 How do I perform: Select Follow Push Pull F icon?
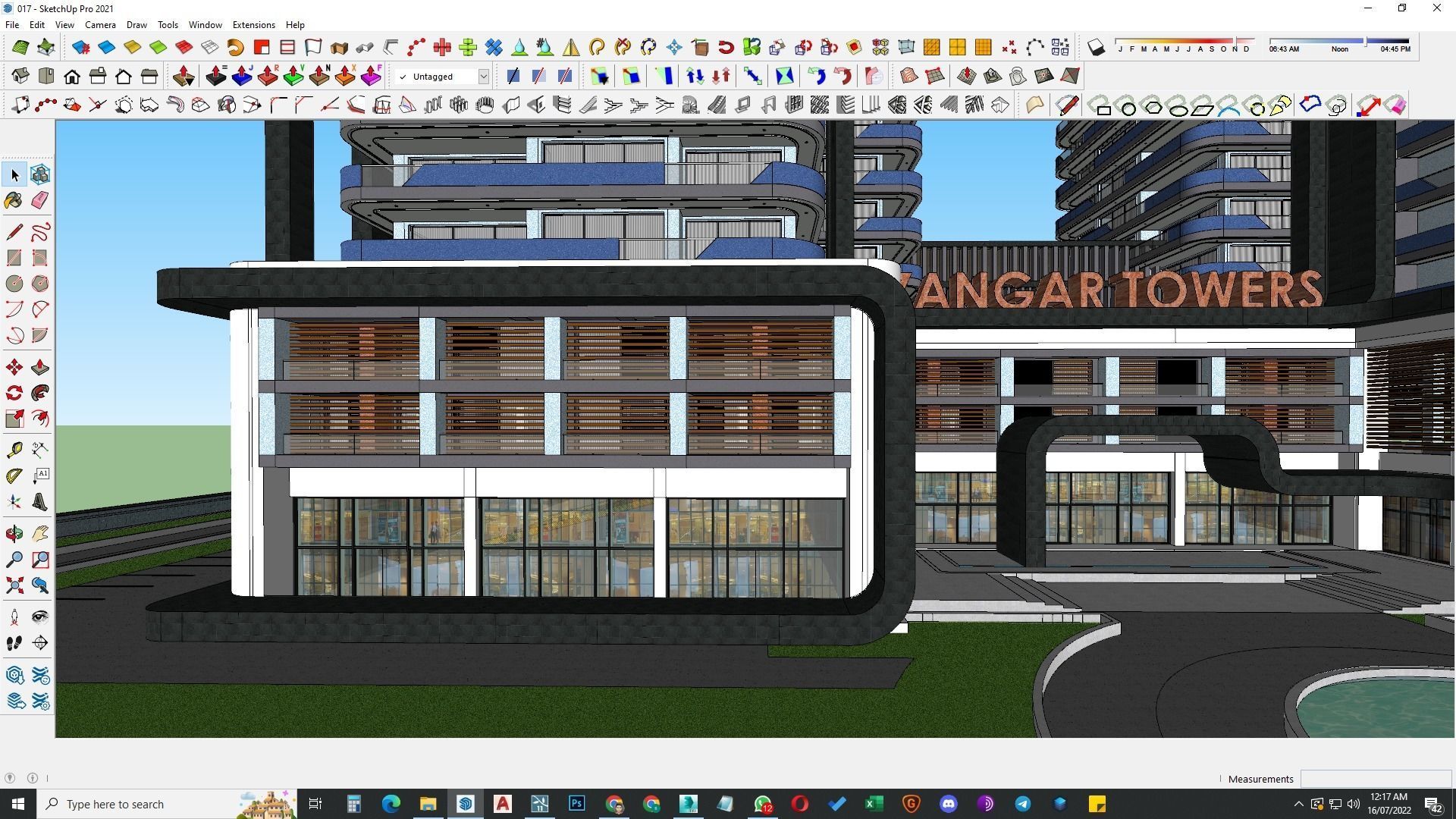point(371,76)
